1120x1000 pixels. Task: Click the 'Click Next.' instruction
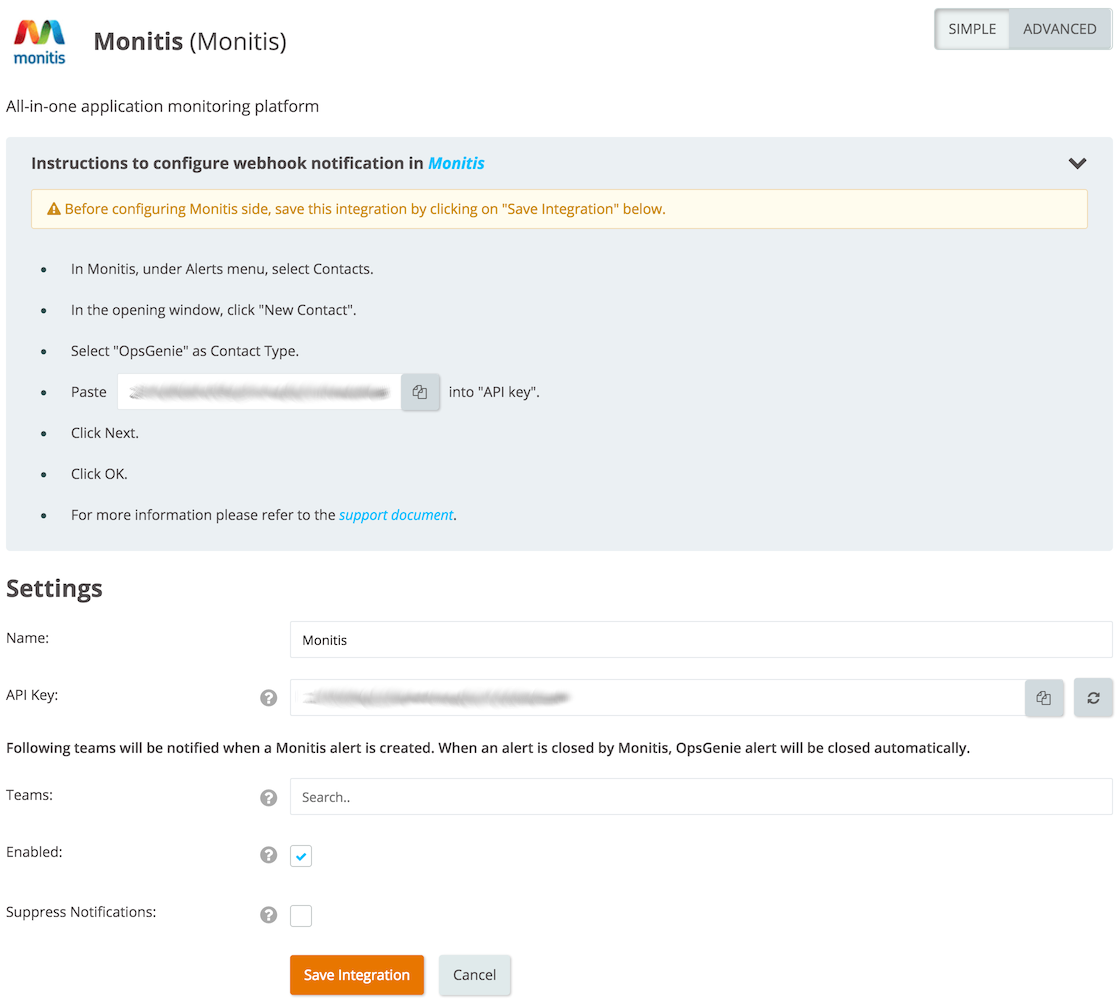(x=104, y=434)
